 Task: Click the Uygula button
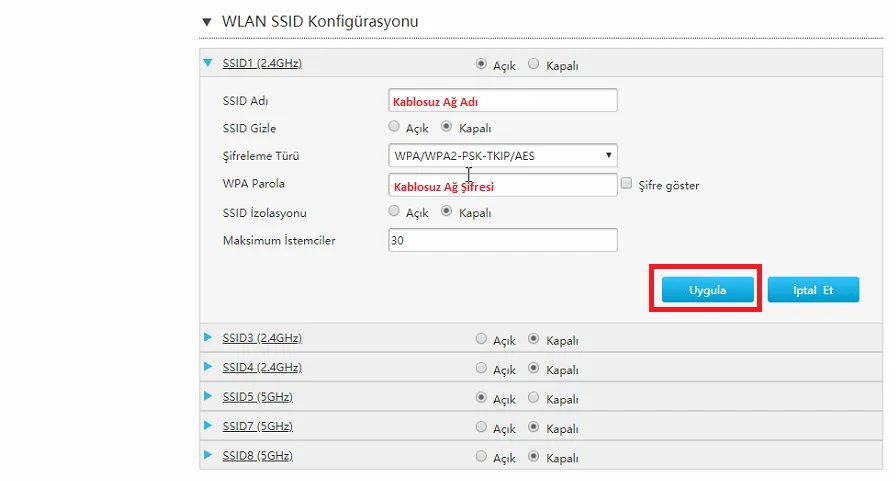(707, 290)
